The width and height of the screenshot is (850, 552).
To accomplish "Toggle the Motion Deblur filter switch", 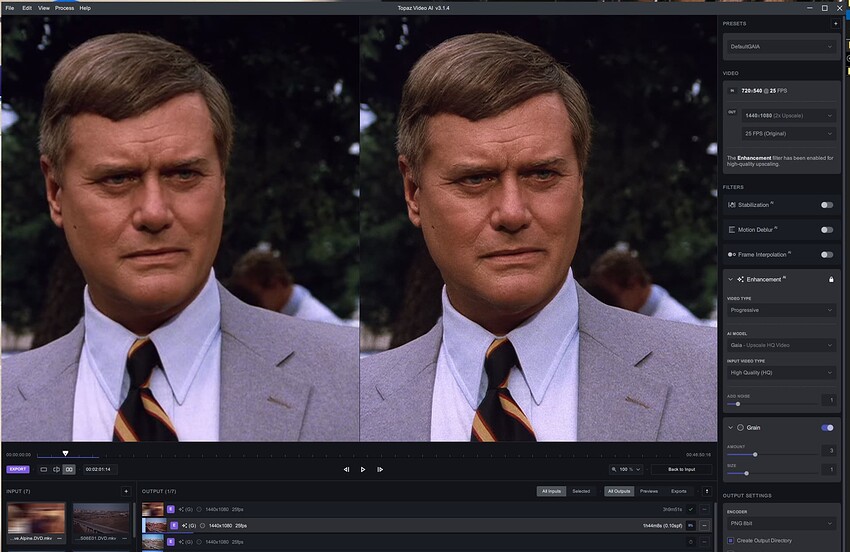I will coord(827,230).
